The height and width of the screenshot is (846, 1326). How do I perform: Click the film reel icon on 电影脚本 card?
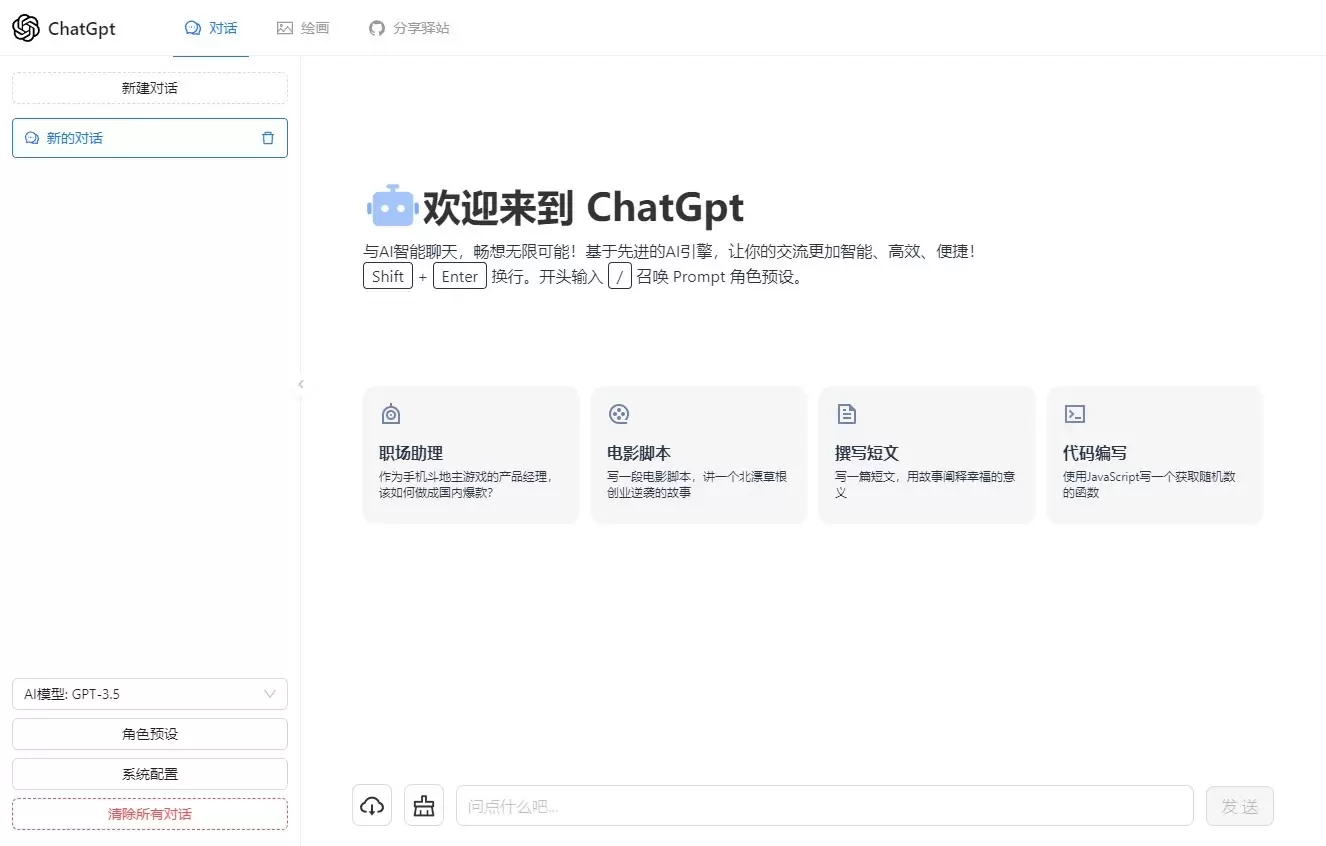[x=619, y=414]
